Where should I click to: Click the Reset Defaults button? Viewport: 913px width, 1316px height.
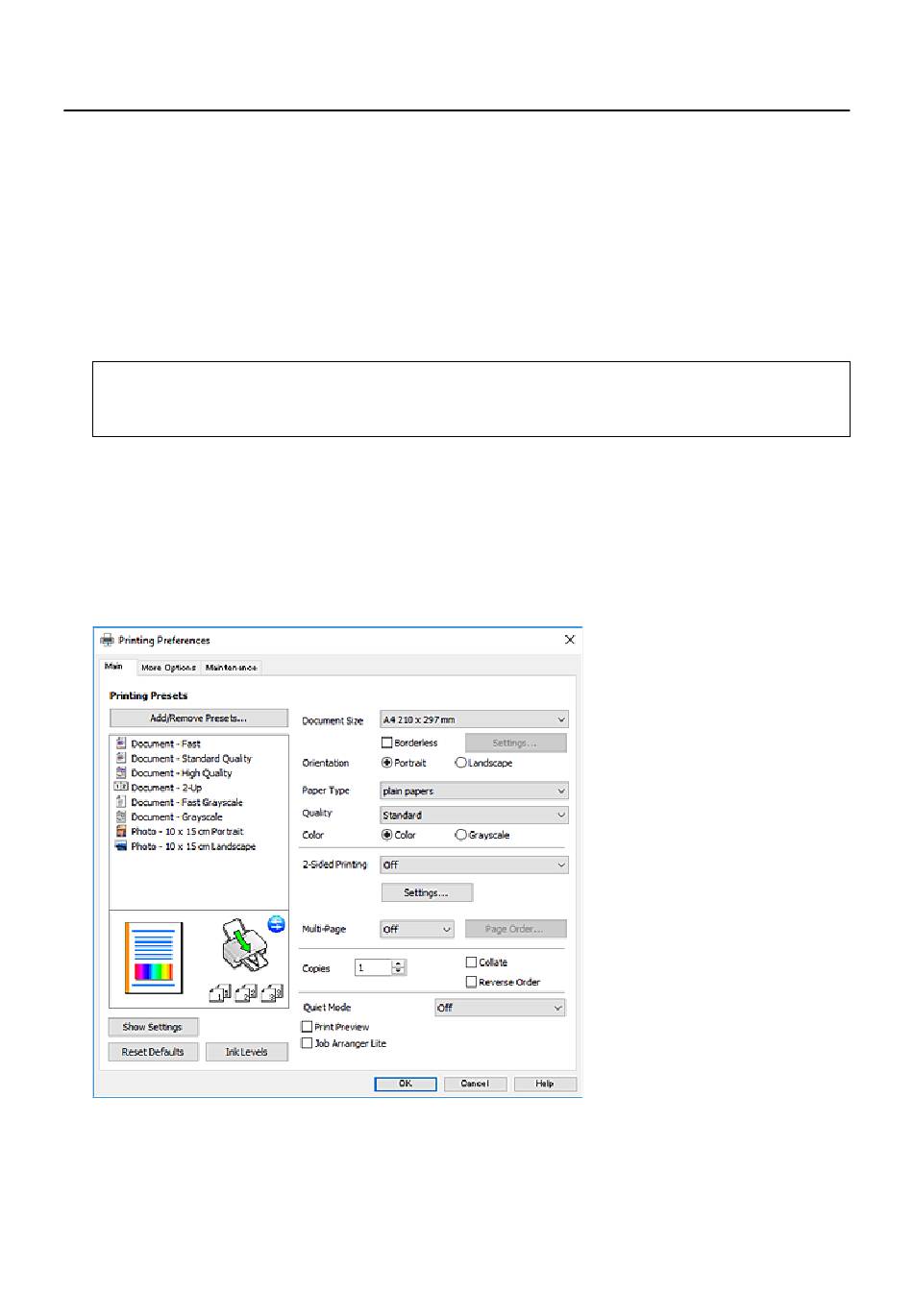point(153,1052)
